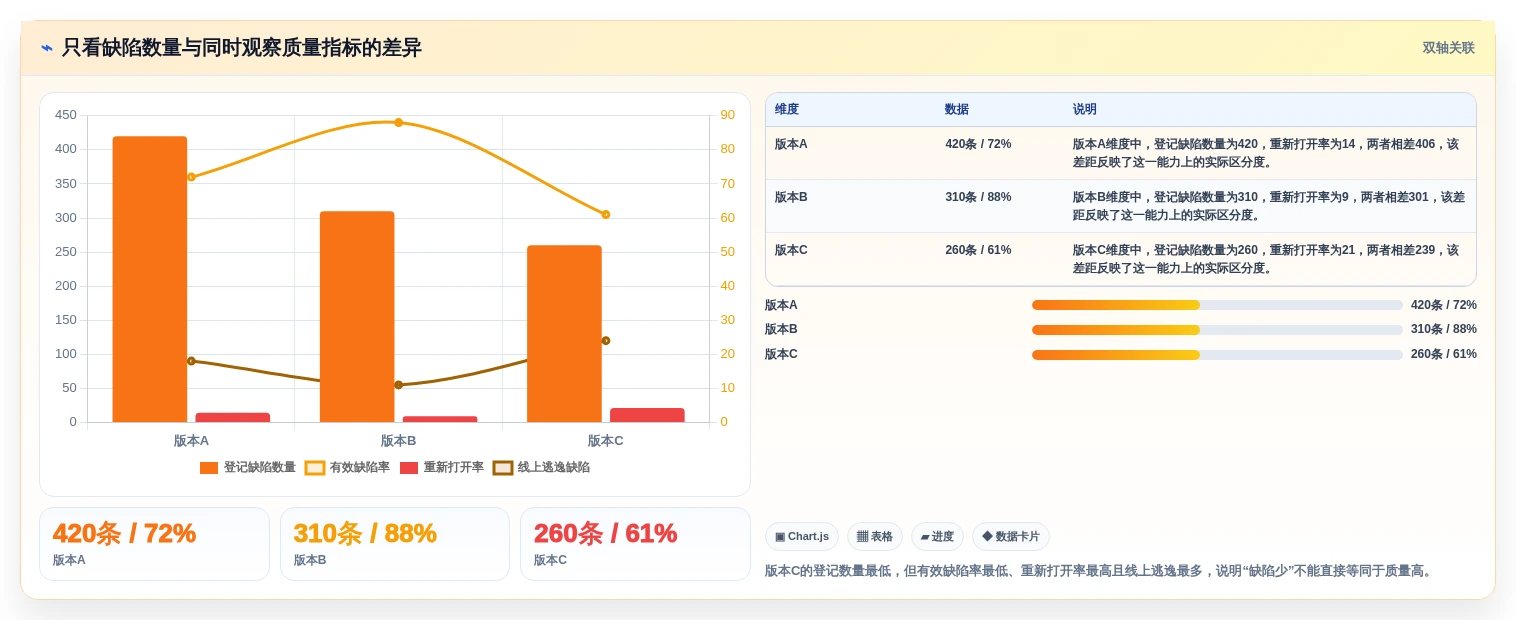Viewport: 1516px width, 620px height.
Task: Click the 版本C x-axis label
Action: [x=605, y=440]
